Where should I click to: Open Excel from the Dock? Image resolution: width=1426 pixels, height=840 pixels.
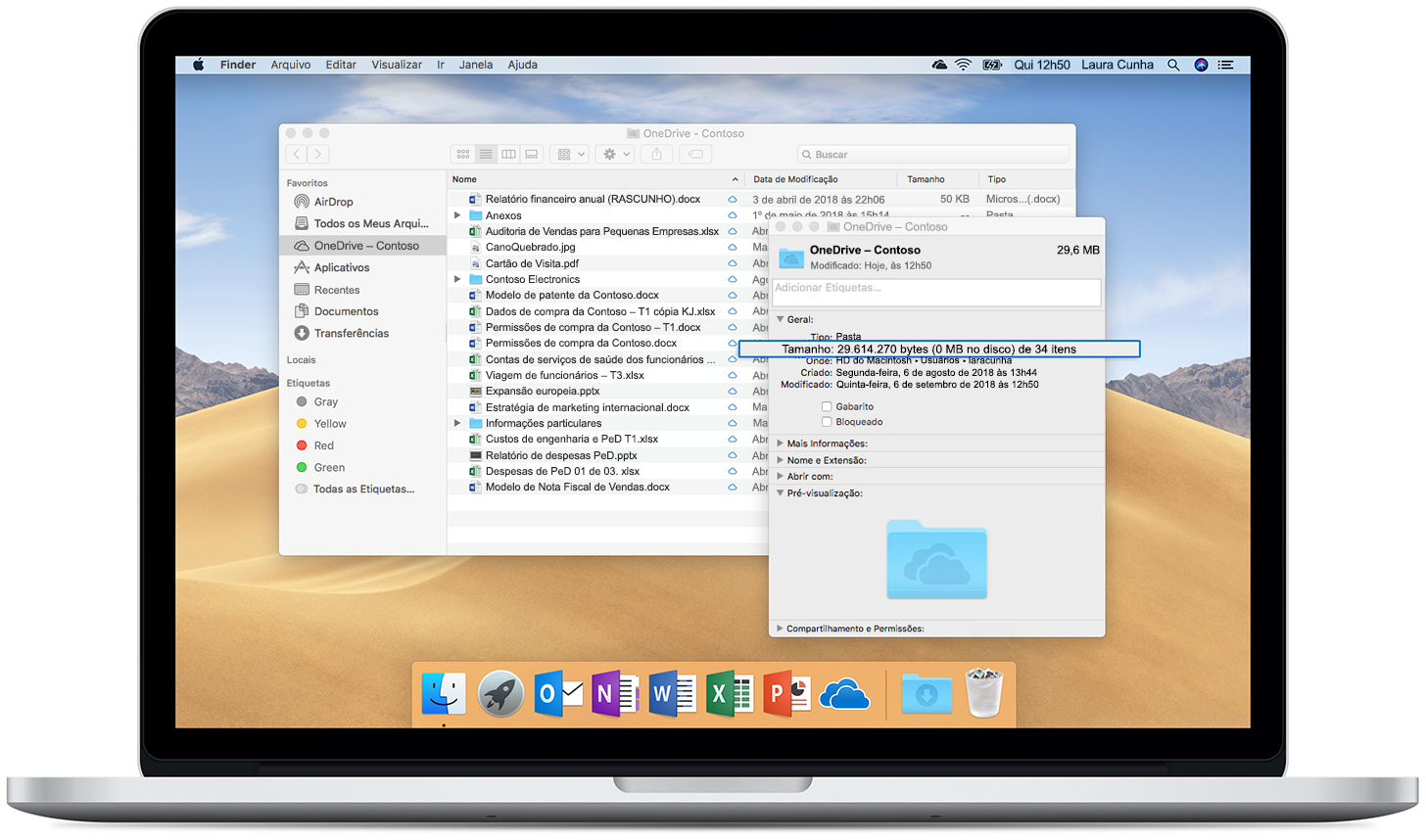click(730, 694)
